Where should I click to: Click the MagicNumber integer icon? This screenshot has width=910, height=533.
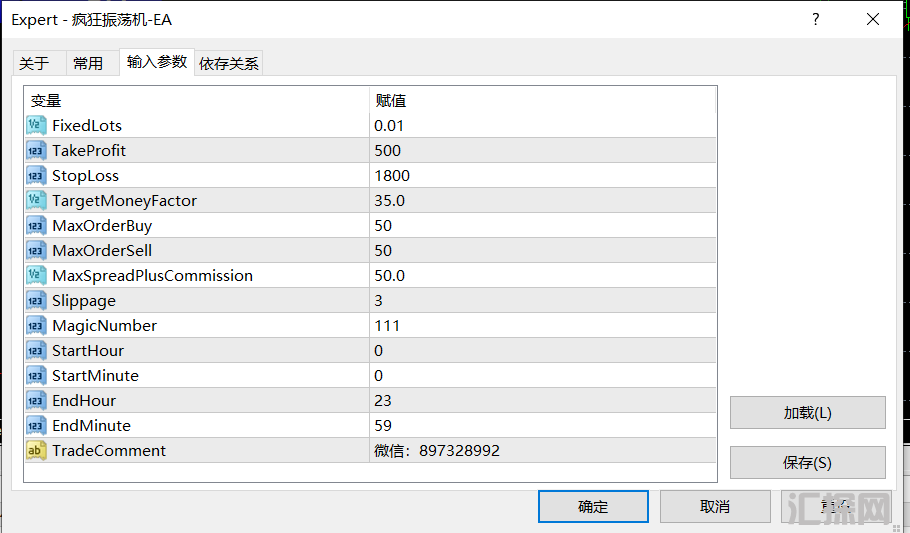click(x=36, y=325)
